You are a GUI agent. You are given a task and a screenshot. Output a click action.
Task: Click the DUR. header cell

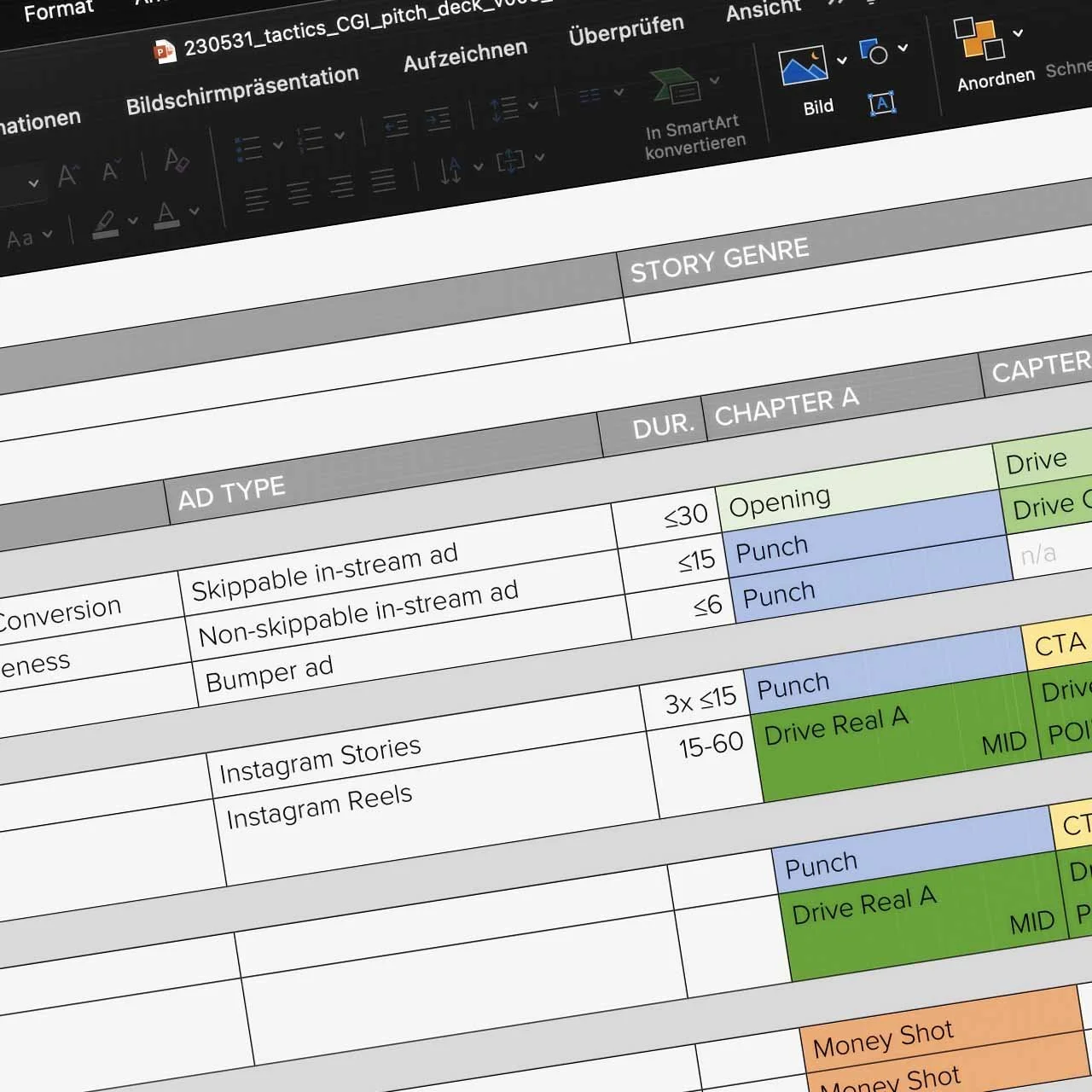653,425
